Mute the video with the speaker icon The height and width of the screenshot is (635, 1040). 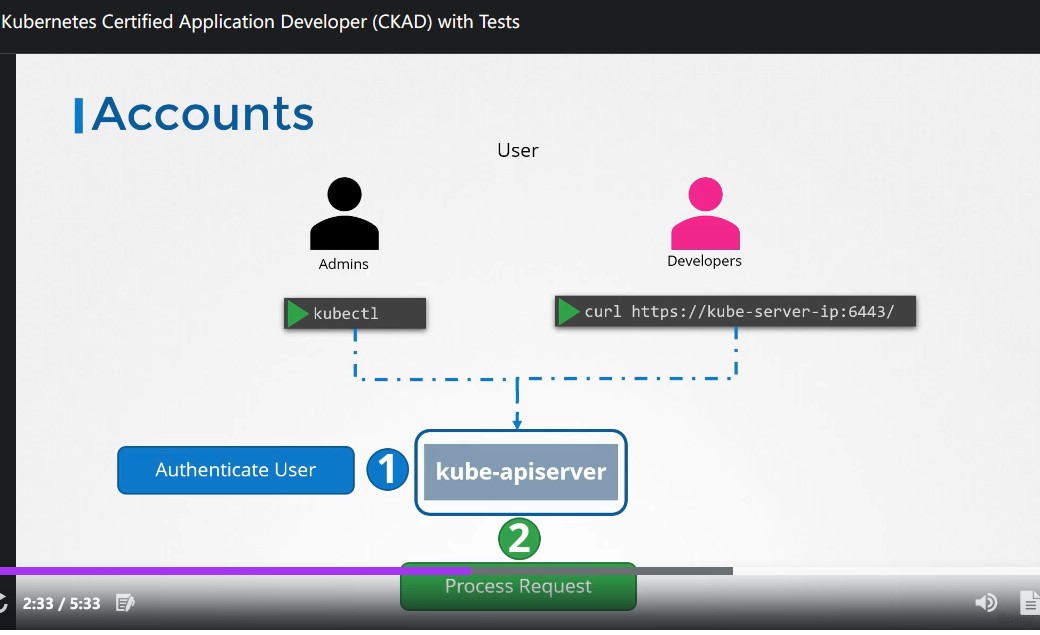[x=986, y=602]
